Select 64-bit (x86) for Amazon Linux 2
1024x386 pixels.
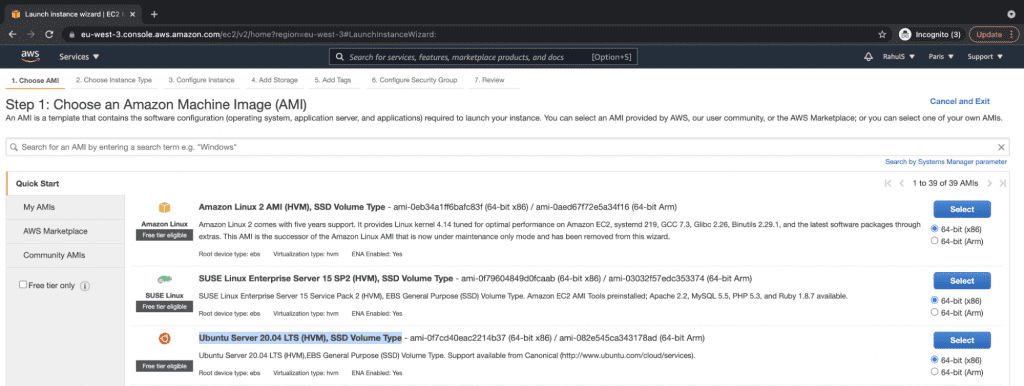(935, 229)
